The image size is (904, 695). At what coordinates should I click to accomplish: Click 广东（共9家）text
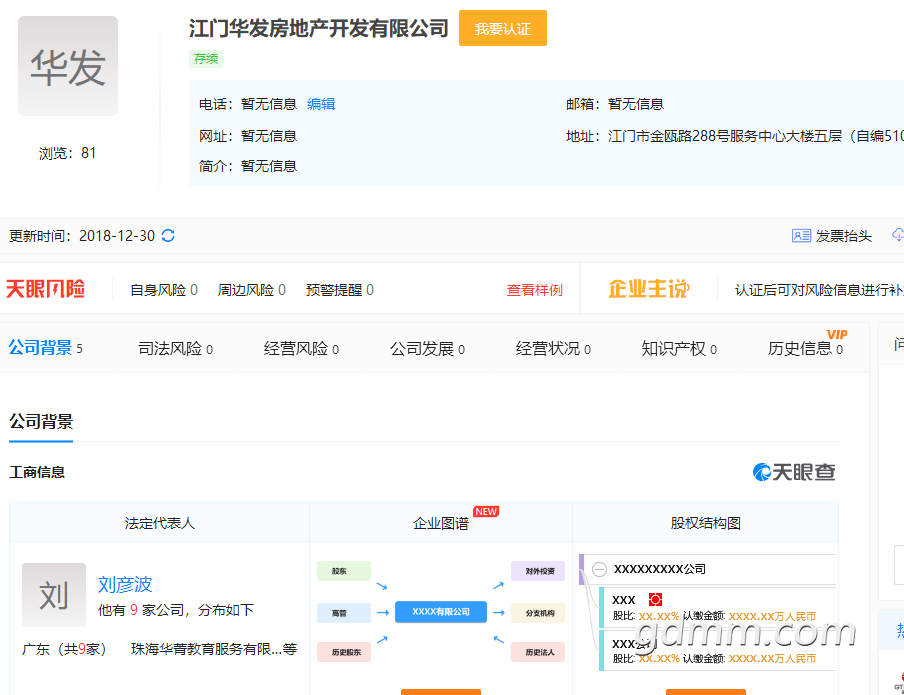(x=65, y=649)
